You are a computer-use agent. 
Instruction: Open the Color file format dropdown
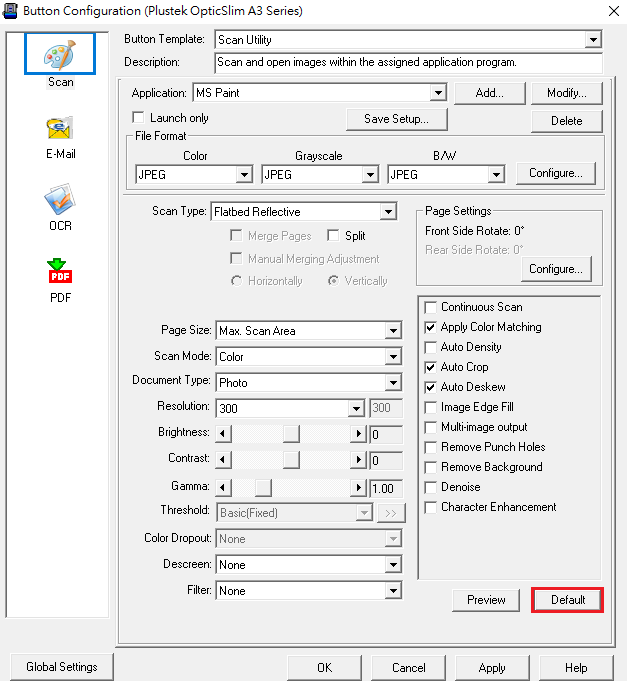(244, 175)
